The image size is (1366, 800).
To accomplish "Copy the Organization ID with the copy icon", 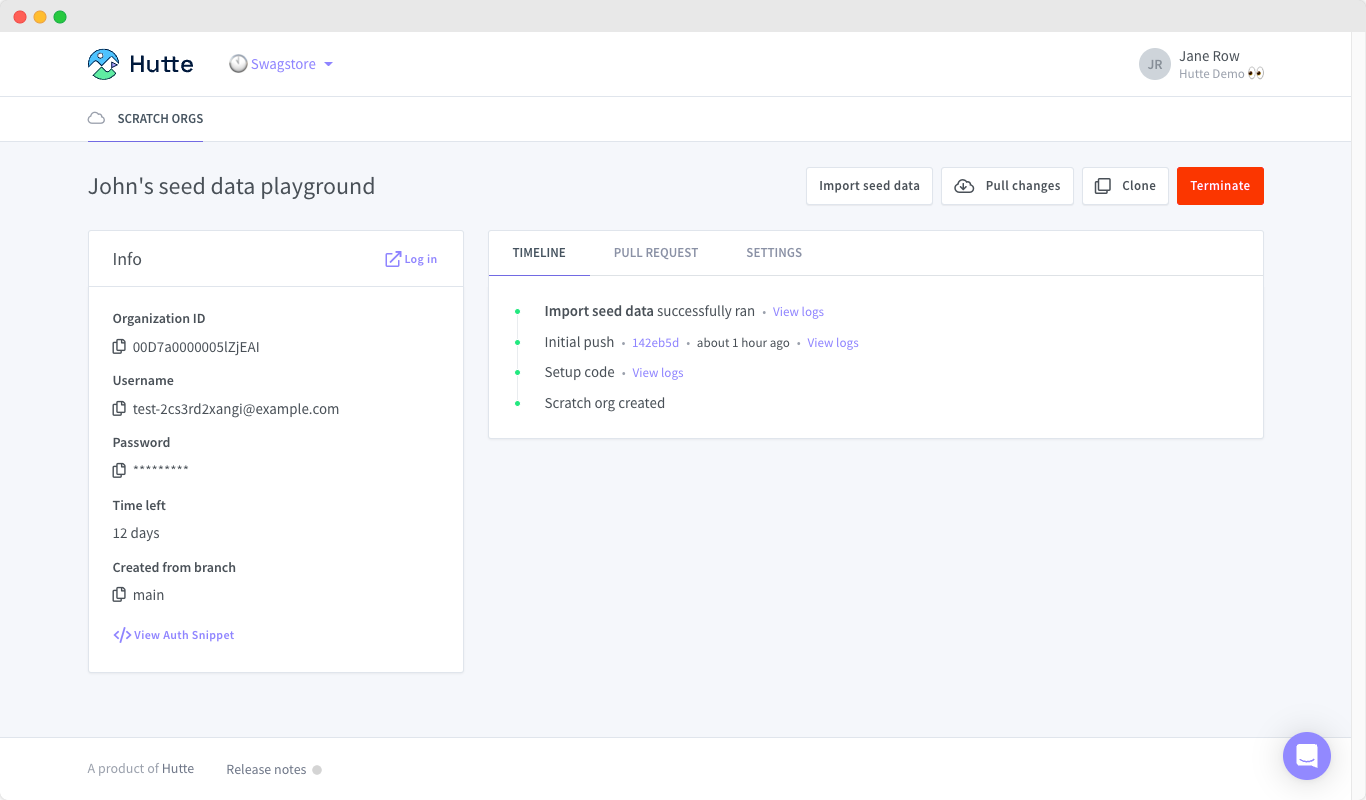I will [x=119, y=347].
